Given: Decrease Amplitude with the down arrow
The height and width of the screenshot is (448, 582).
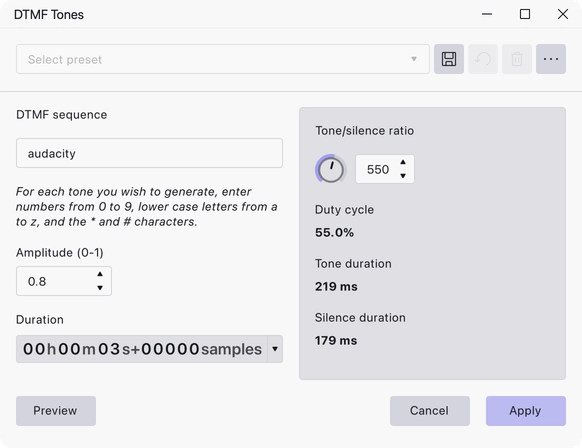Looking at the screenshot, I should (x=100, y=288).
